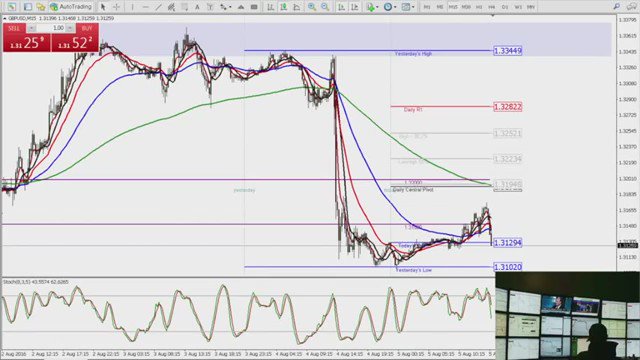Select the up-arrow triangle tool
The height and width of the screenshot is (360, 640).
point(241,7)
